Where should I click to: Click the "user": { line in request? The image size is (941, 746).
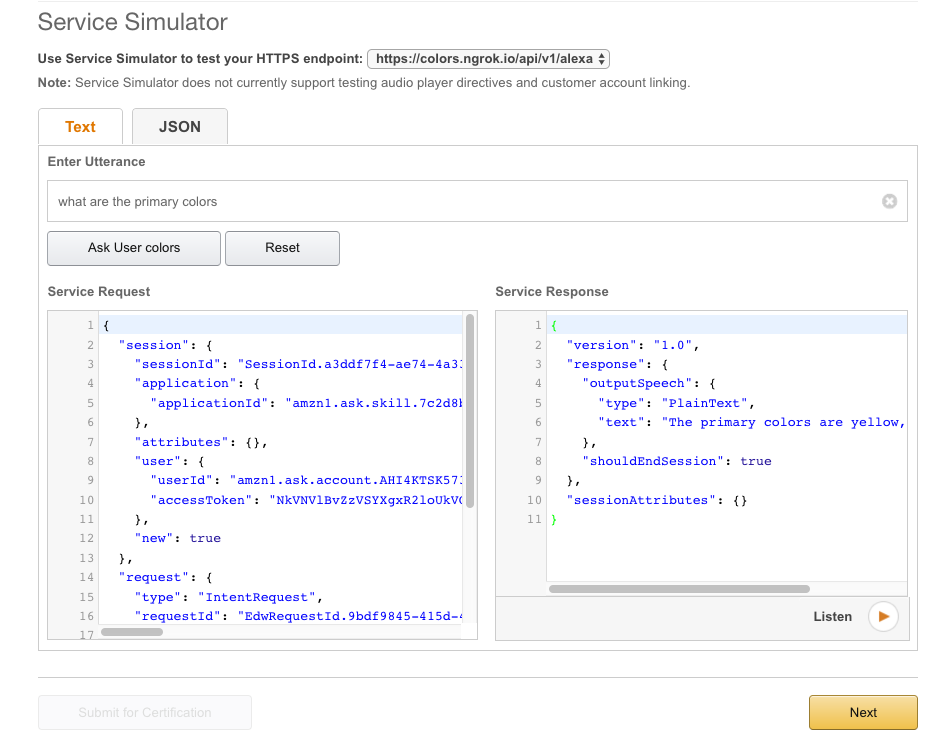point(169,462)
